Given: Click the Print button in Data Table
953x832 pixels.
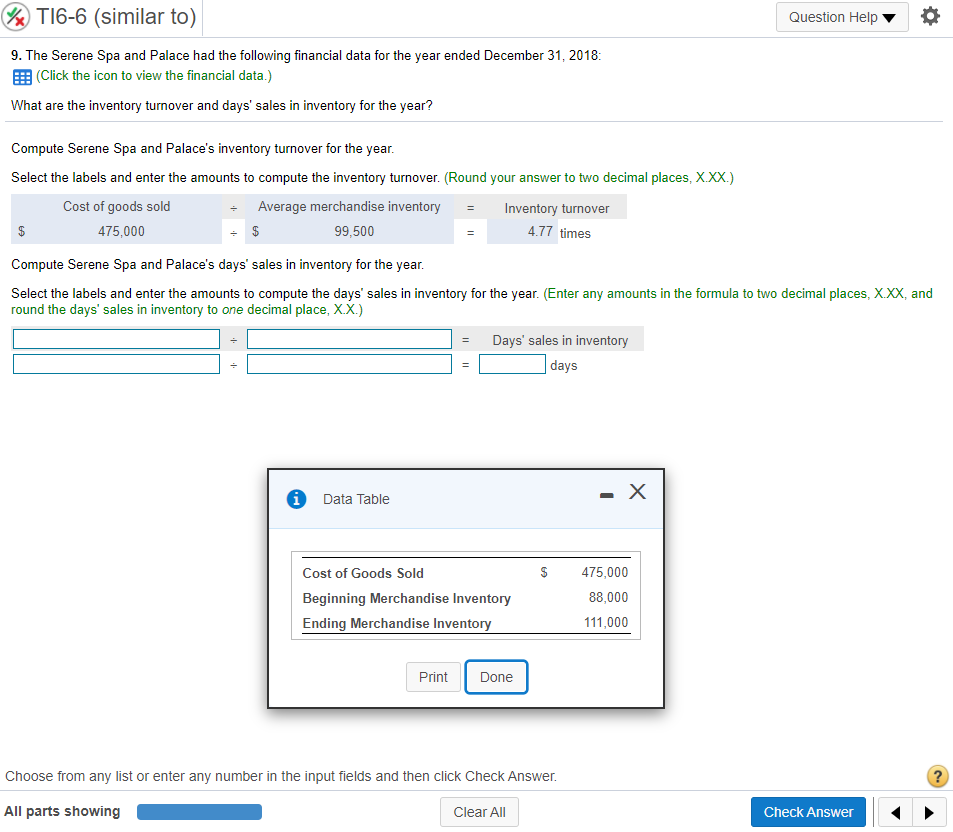Looking at the screenshot, I should point(433,677).
